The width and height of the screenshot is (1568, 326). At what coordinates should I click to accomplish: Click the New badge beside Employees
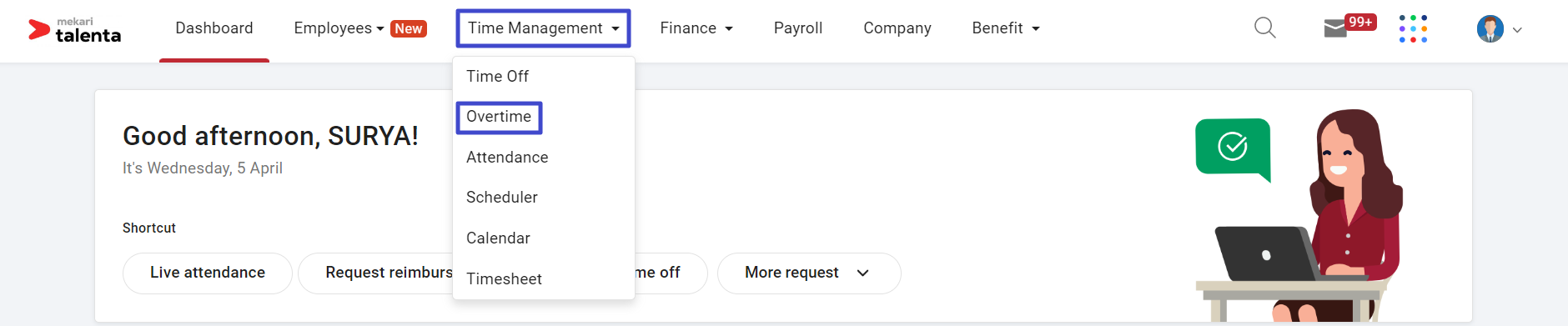(409, 28)
